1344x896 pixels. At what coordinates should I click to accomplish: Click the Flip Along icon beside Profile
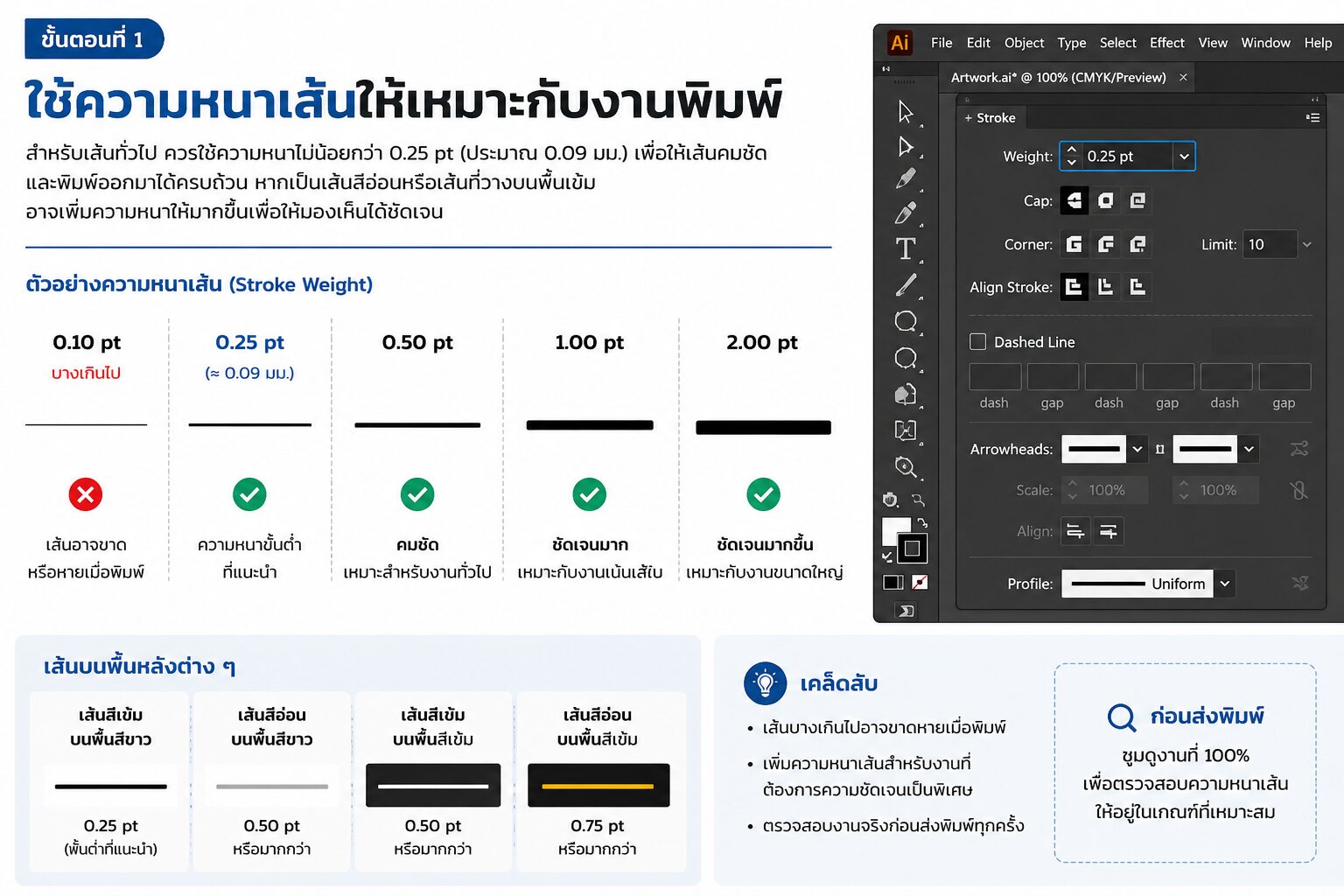point(1300,583)
